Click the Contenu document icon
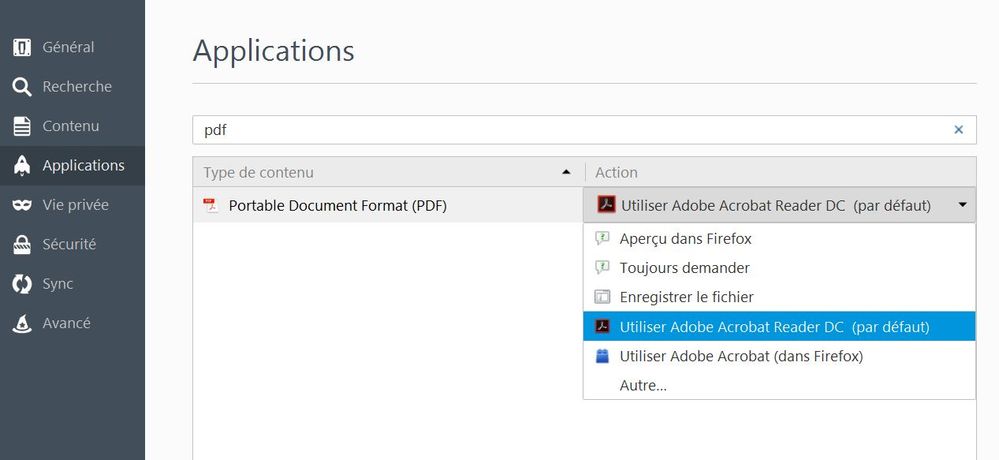This screenshot has width=999, height=460. click(22, 126)
